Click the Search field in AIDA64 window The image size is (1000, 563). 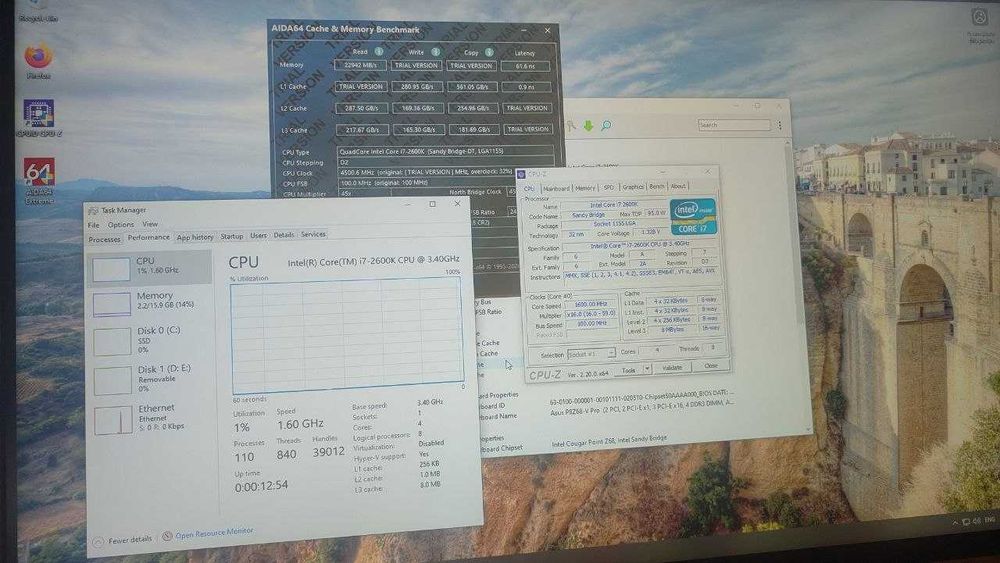(x=734, y=125)
